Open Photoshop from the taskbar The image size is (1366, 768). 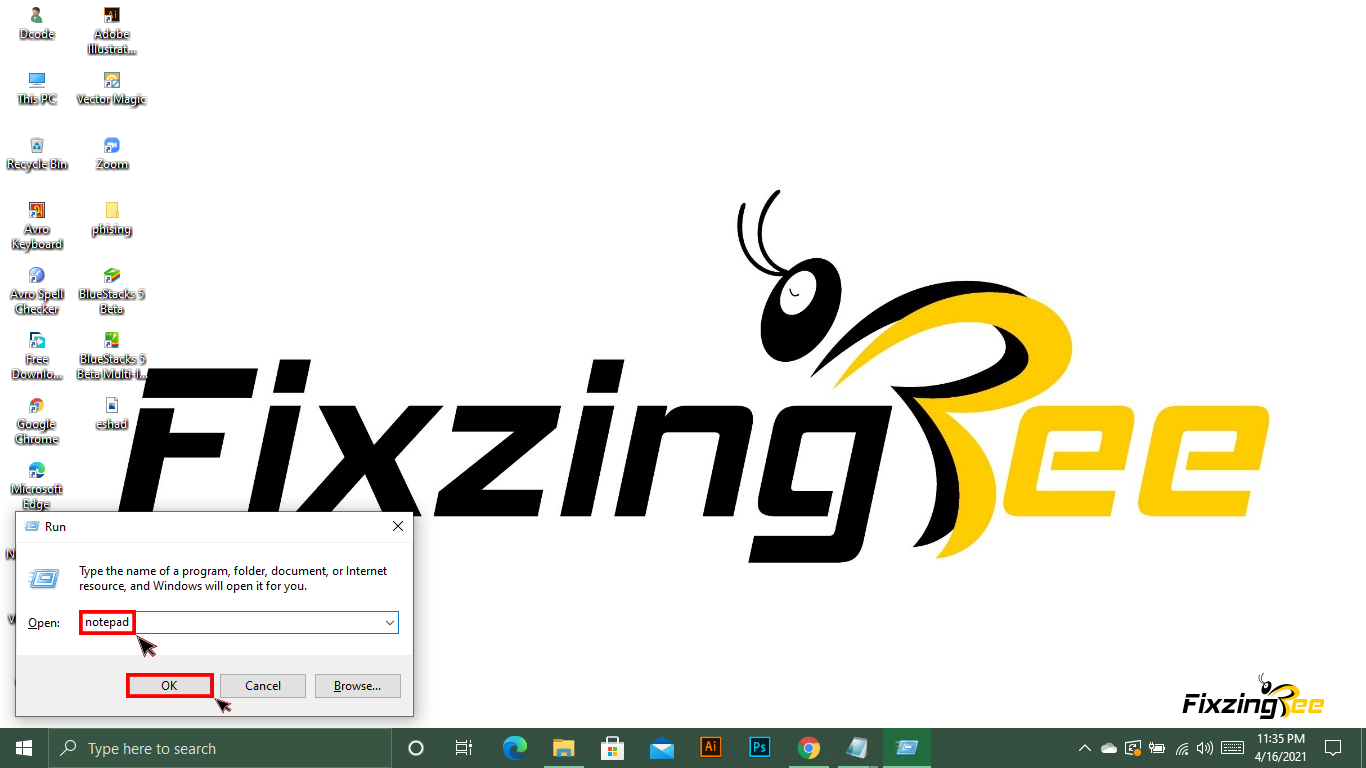point(759,748)
